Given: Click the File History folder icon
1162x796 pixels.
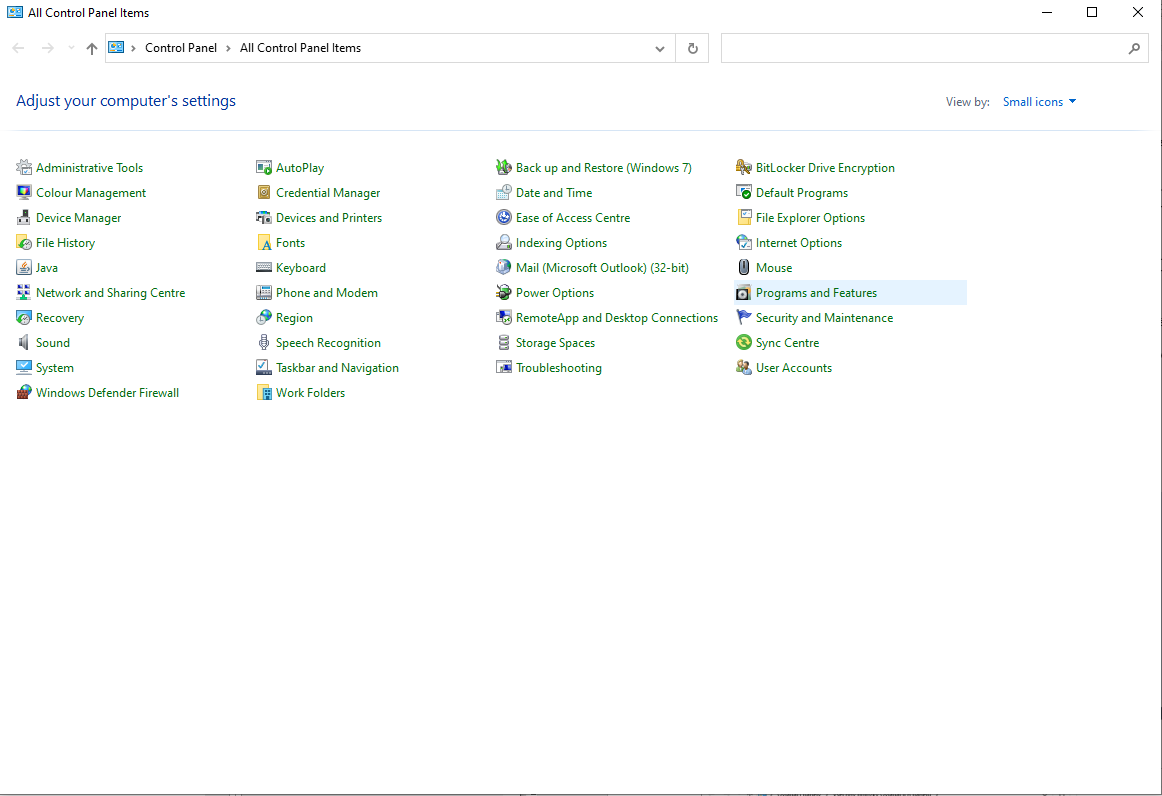Looking at the screenshot, I should pos(24,243).
